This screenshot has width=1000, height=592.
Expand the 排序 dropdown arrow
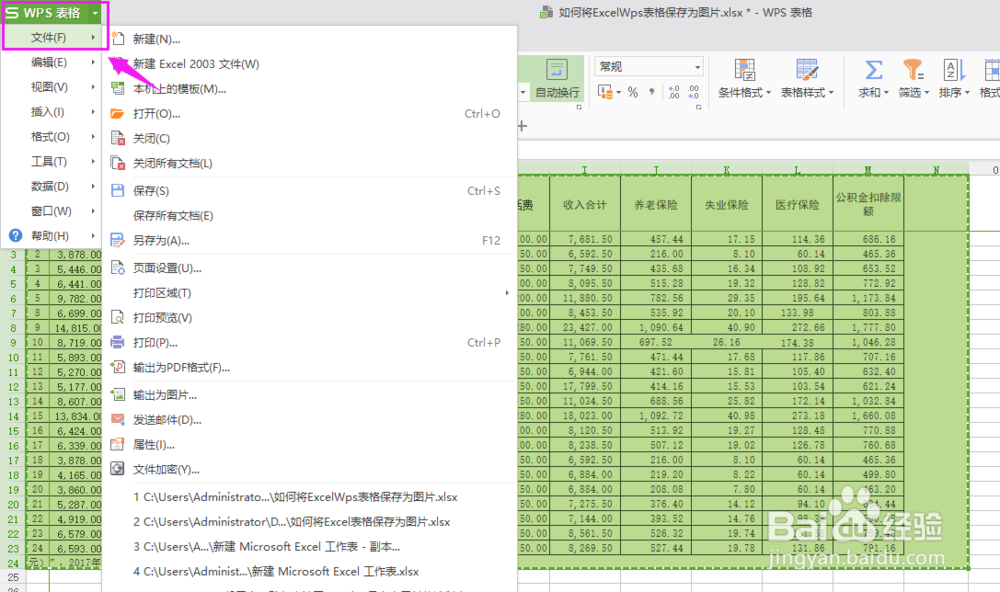967,93
